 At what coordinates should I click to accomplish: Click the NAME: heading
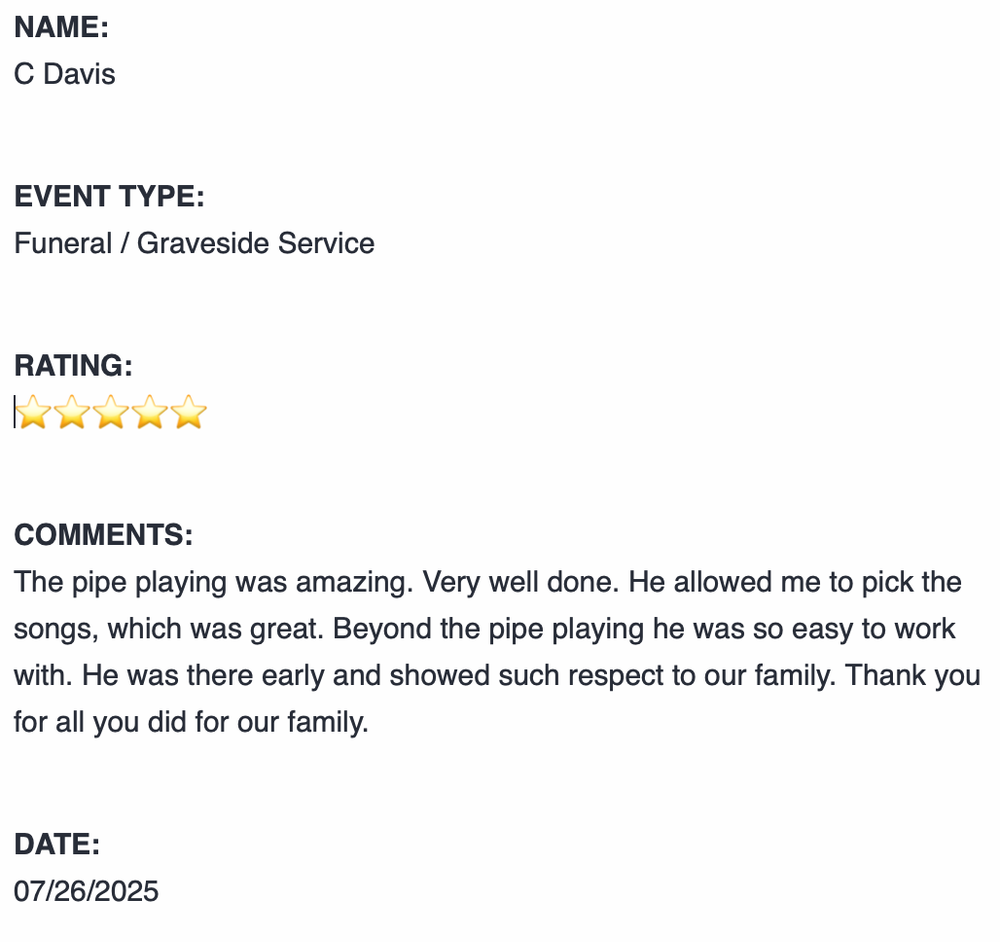[x=61, y=27]
